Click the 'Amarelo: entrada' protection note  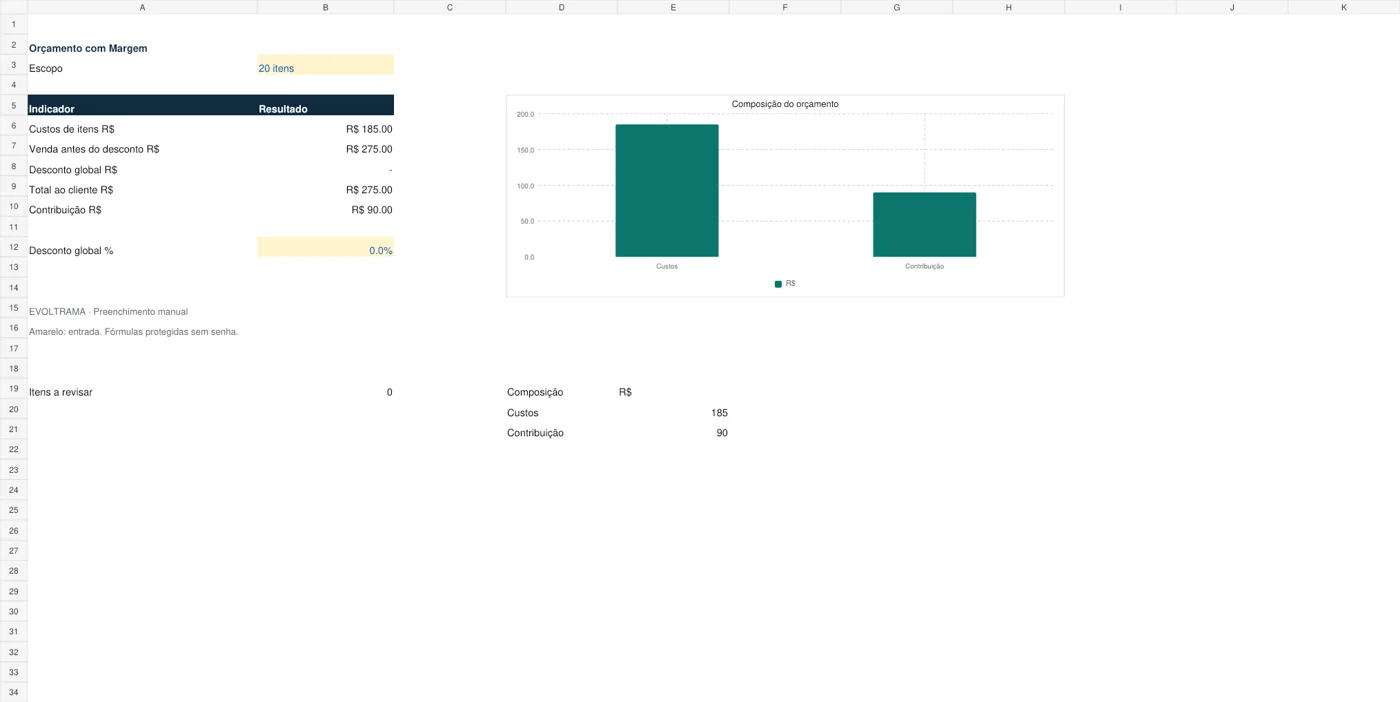coord(133,332)
